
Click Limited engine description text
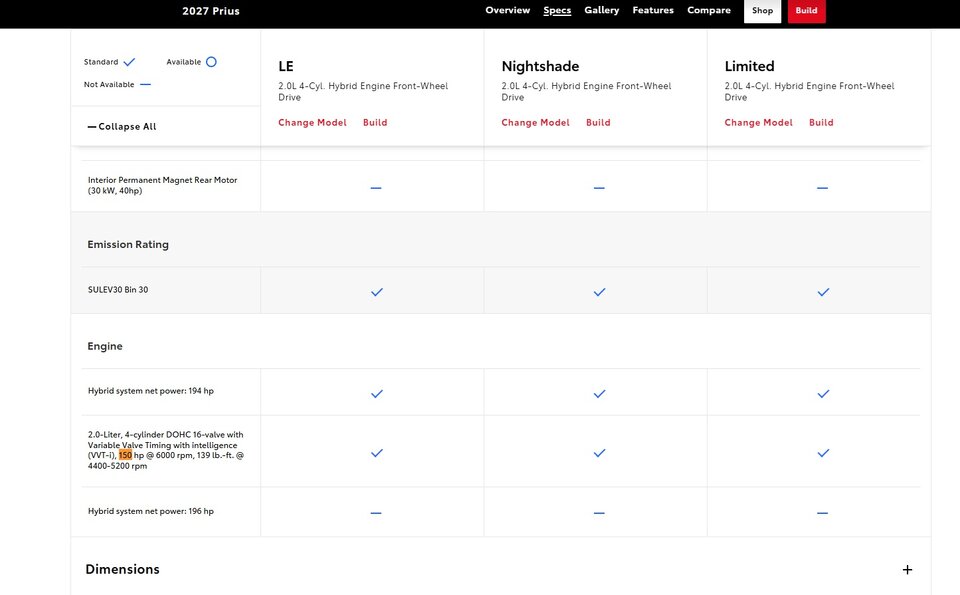809,91
